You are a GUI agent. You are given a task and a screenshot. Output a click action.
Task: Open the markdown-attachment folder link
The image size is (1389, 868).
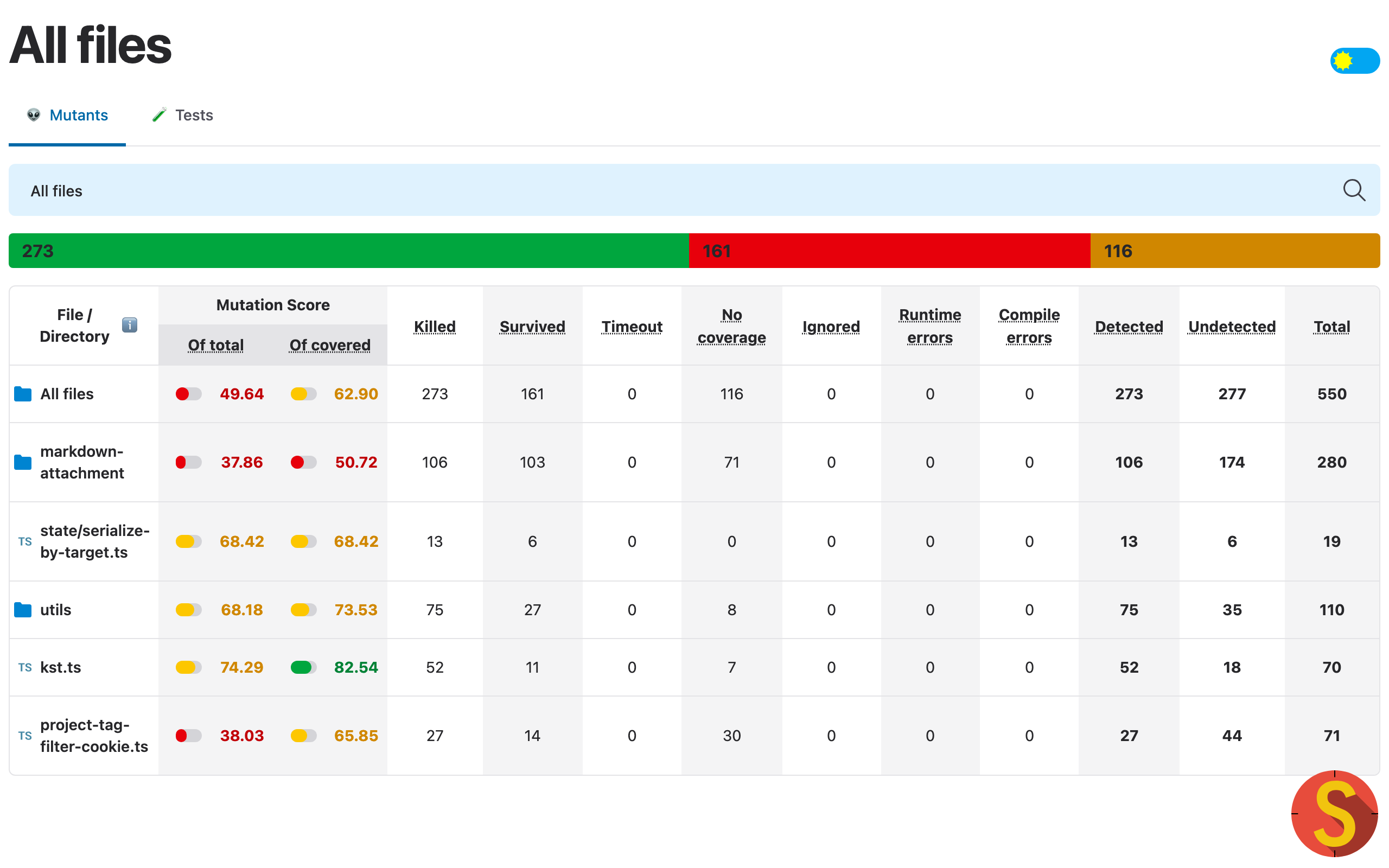pyautogui.click(x=81, y=462)
